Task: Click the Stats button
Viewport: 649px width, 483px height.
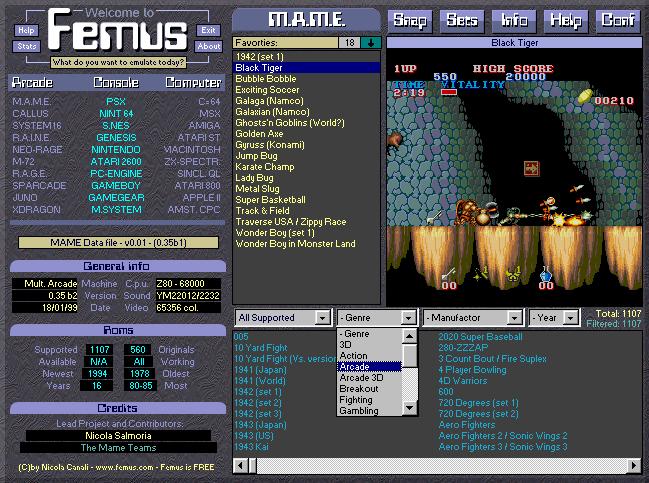Action: pos(27,46)
